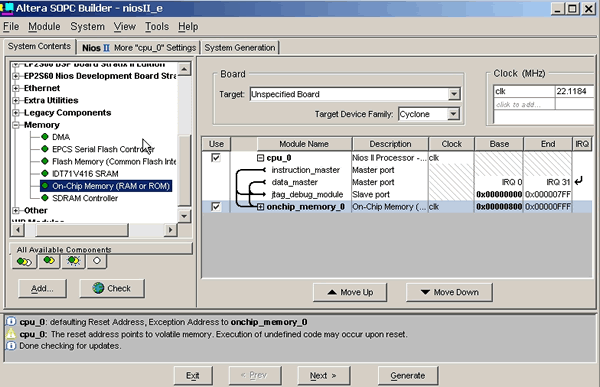Switch to System Generation tab
The image size is (600, 387).
coord(240,48)
